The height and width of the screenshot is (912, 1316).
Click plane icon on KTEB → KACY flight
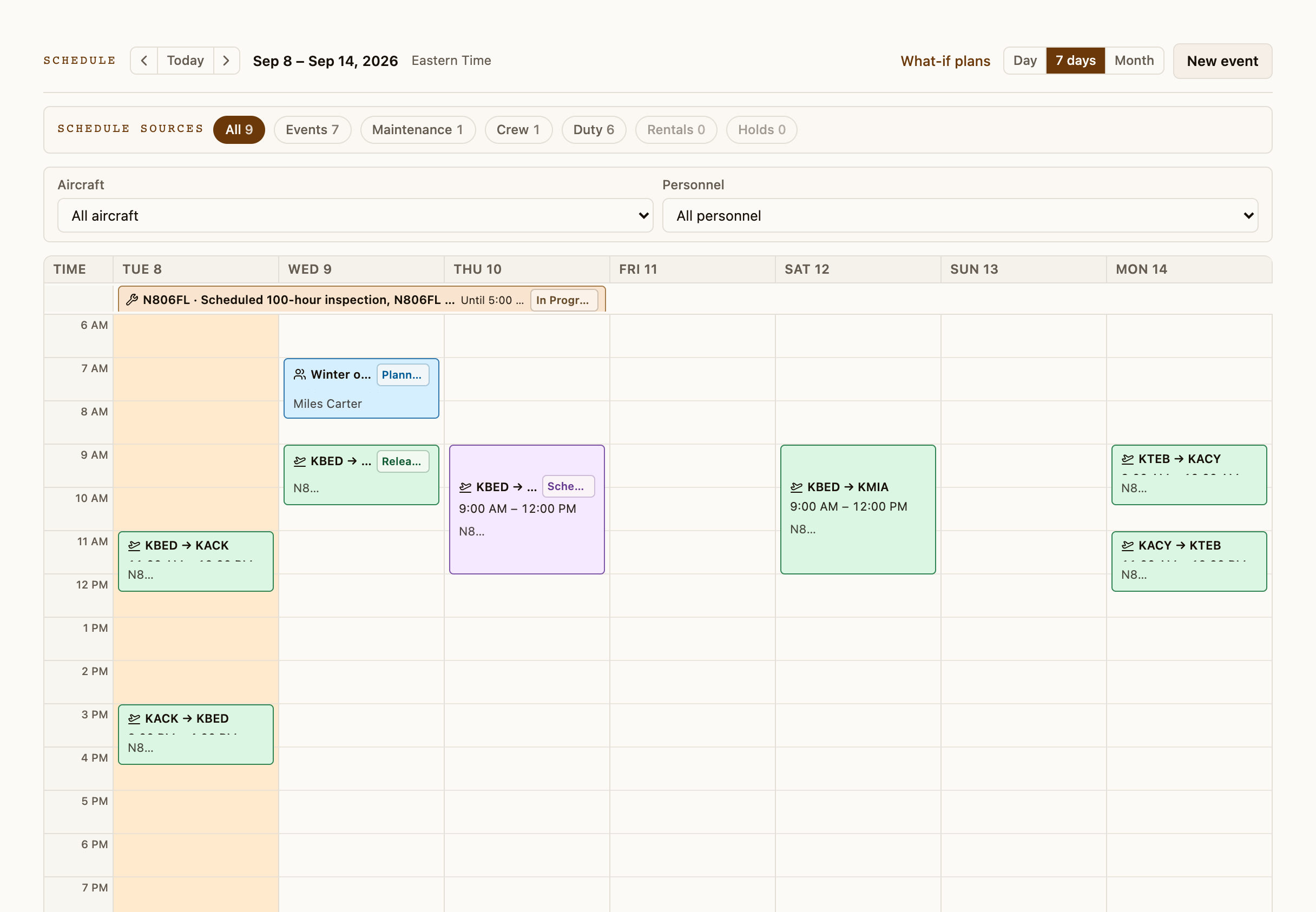click(1127, 459)
